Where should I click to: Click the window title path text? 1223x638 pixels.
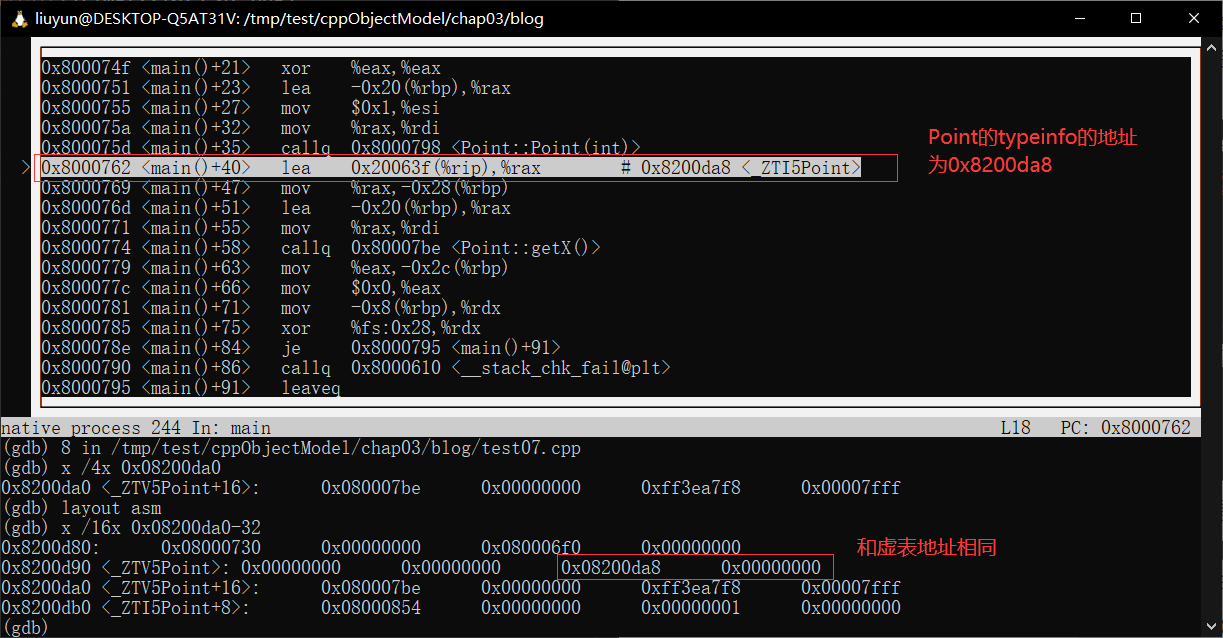(289, 18)
